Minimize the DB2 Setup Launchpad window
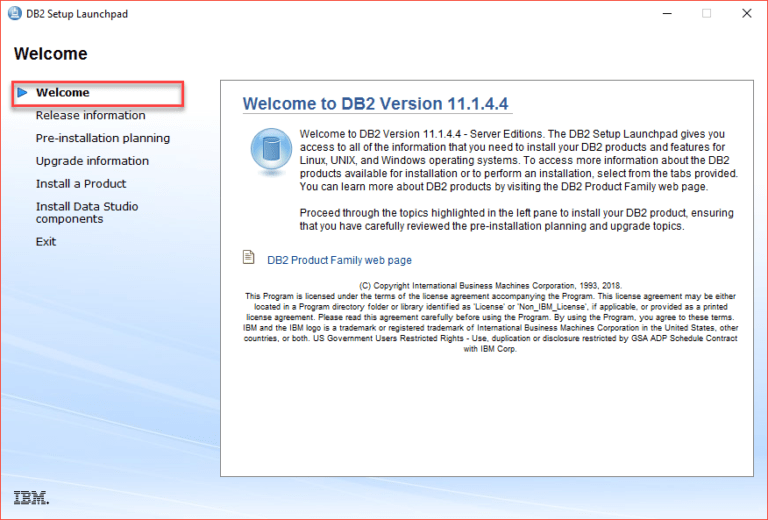 [667, 14]
